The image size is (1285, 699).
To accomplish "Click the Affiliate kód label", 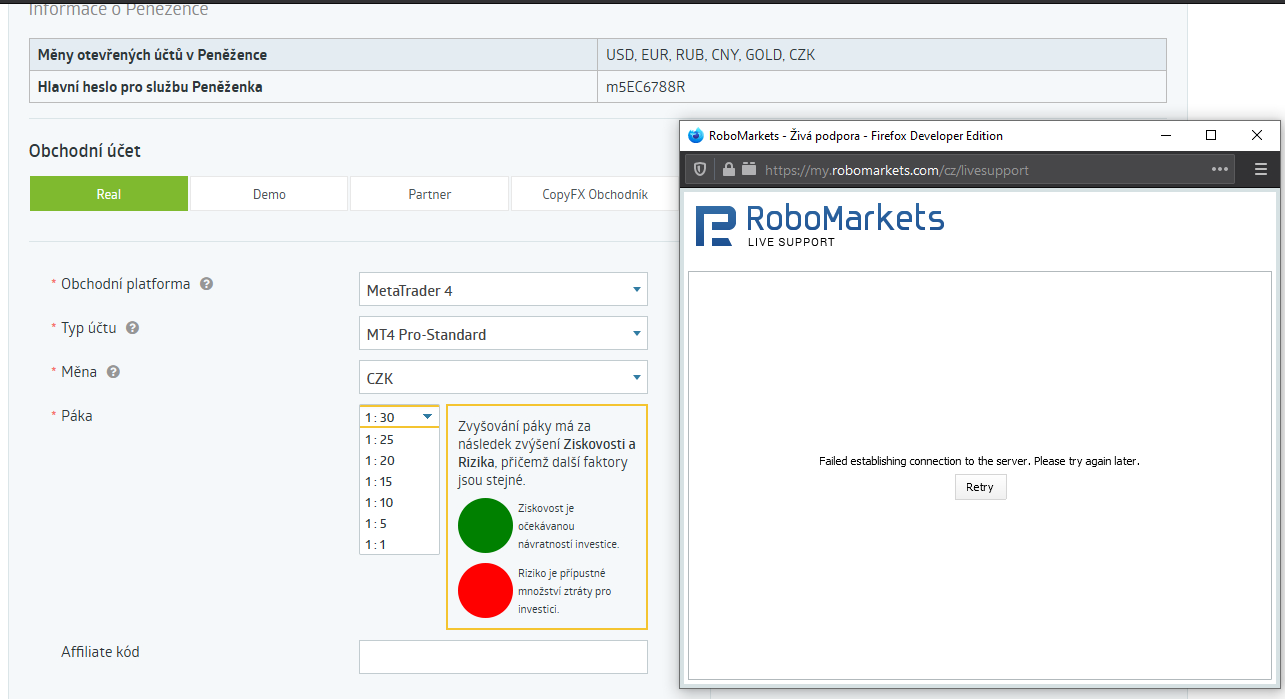I will click(100, 652).
